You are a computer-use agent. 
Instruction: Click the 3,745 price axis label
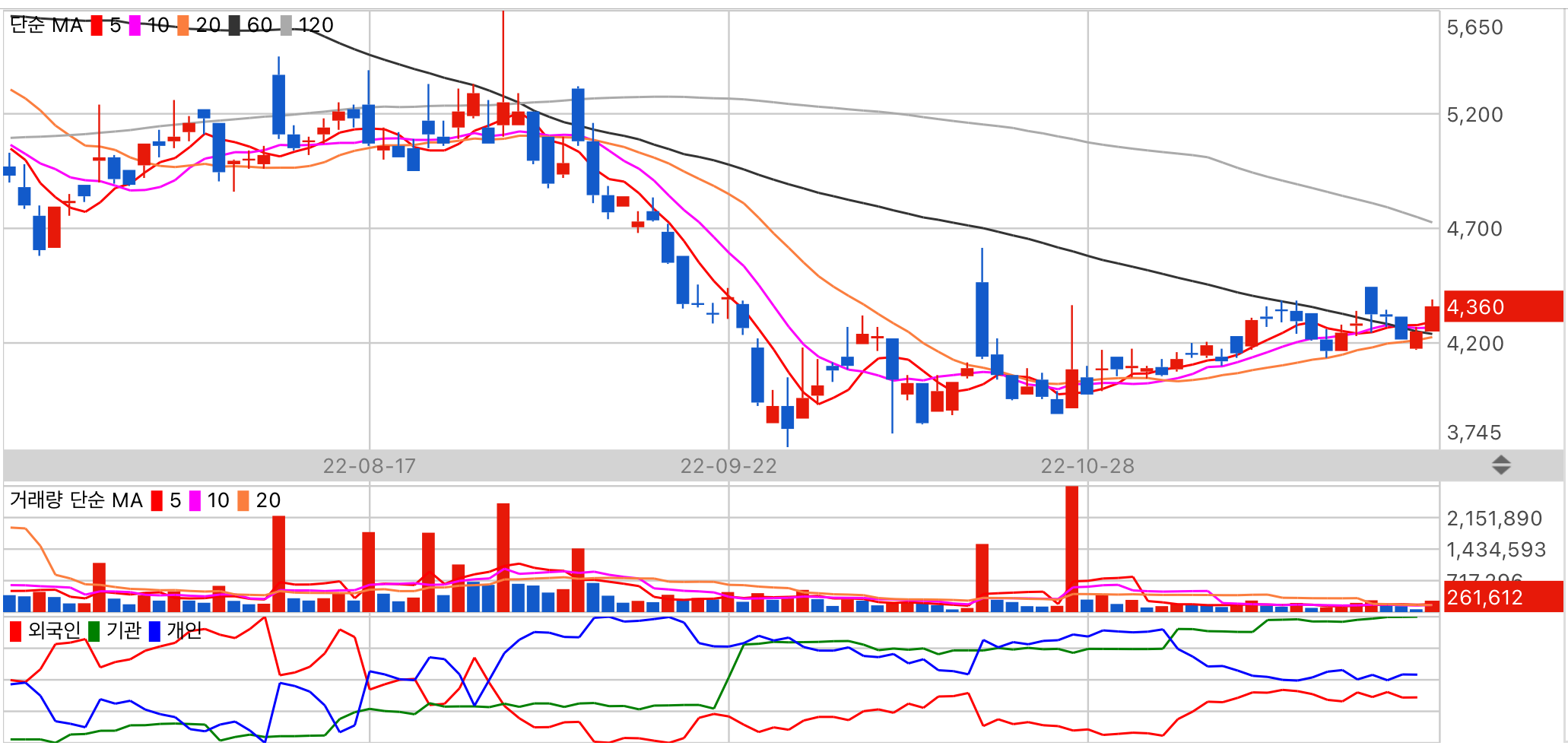(x=1474, y=433)
